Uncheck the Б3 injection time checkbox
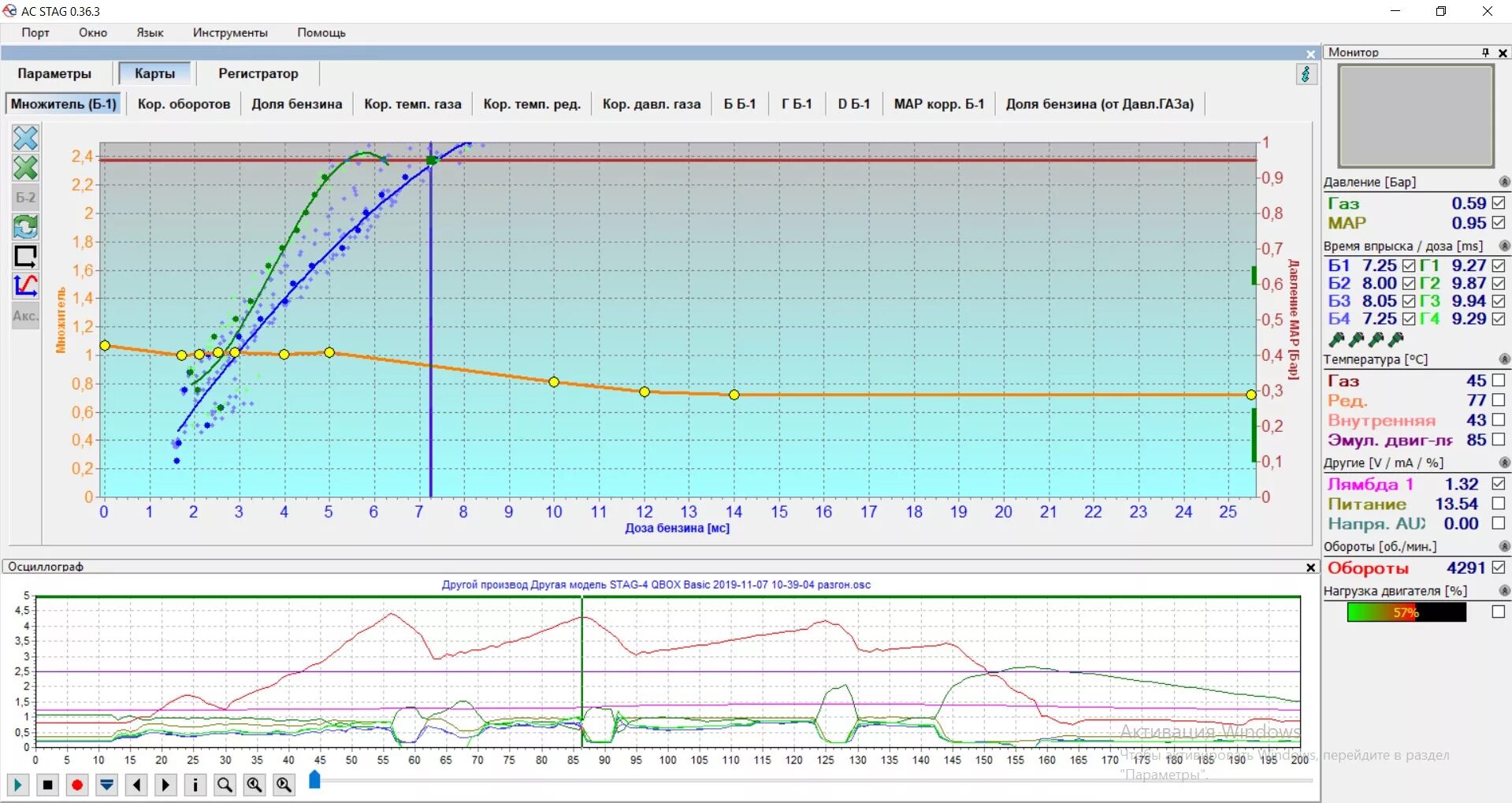The image size is (1512, 803). (1409, 301)
